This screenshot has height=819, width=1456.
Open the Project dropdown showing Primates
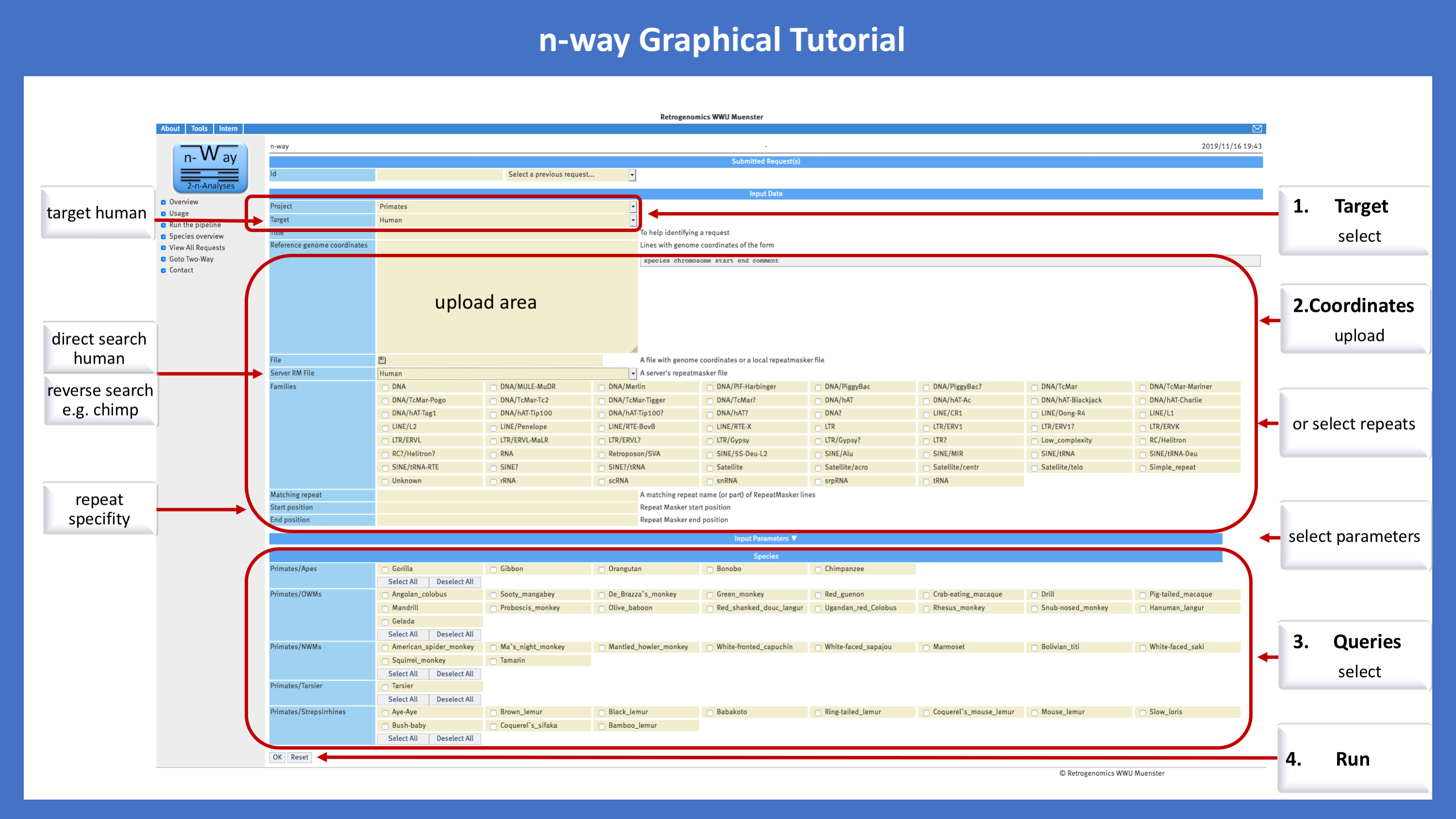pyautogui.click(x=507, y=206)
